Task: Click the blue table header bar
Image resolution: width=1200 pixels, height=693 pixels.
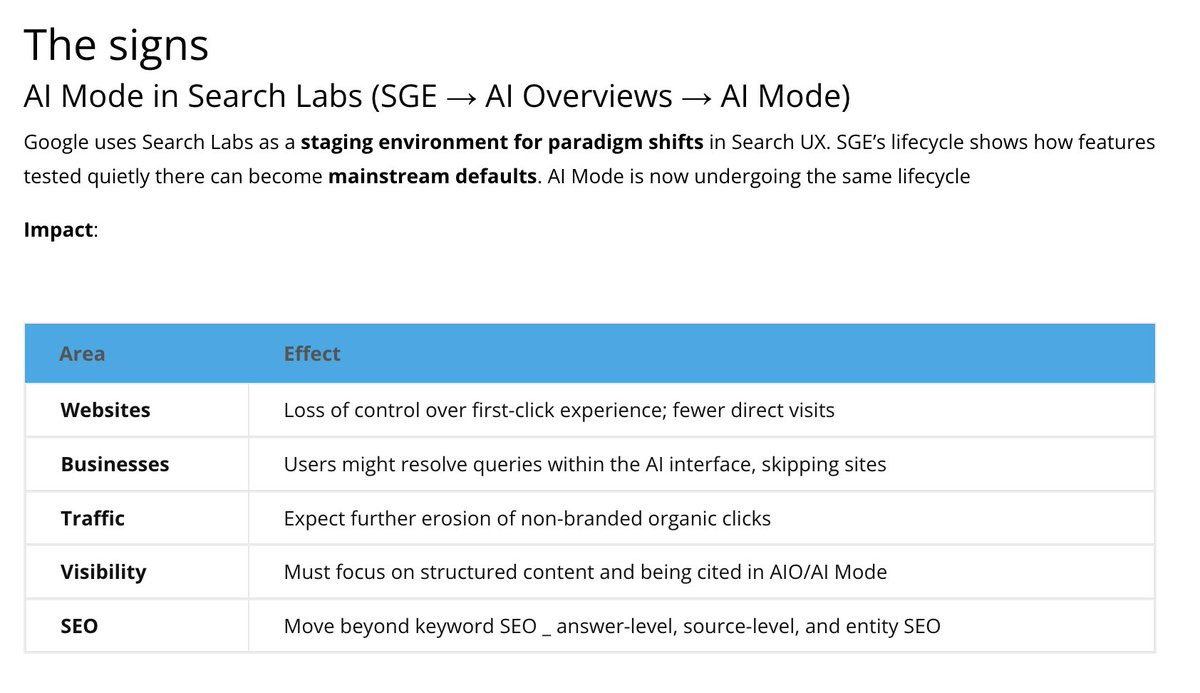Action: (x=590, y=353)
